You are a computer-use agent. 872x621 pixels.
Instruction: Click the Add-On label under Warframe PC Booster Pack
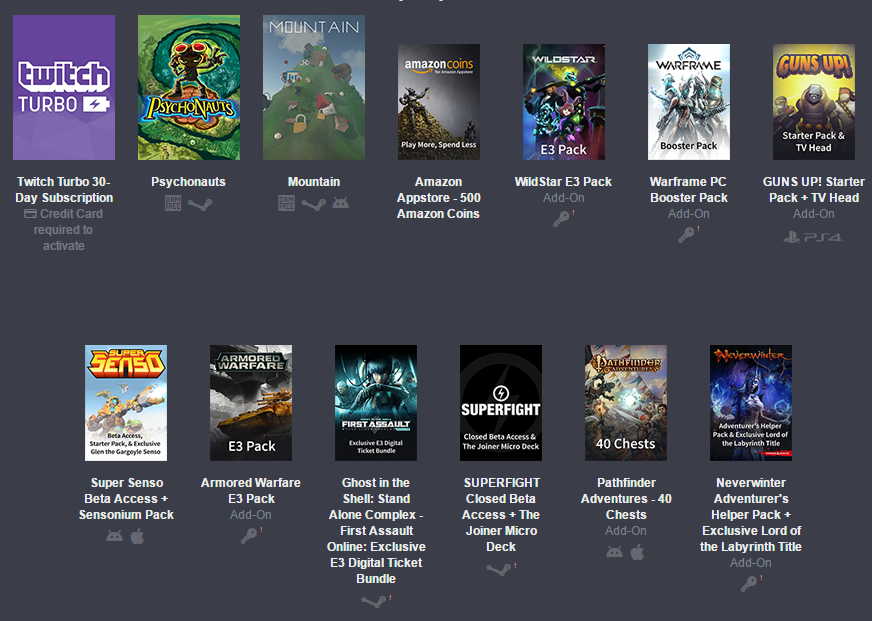pos(688,214)
